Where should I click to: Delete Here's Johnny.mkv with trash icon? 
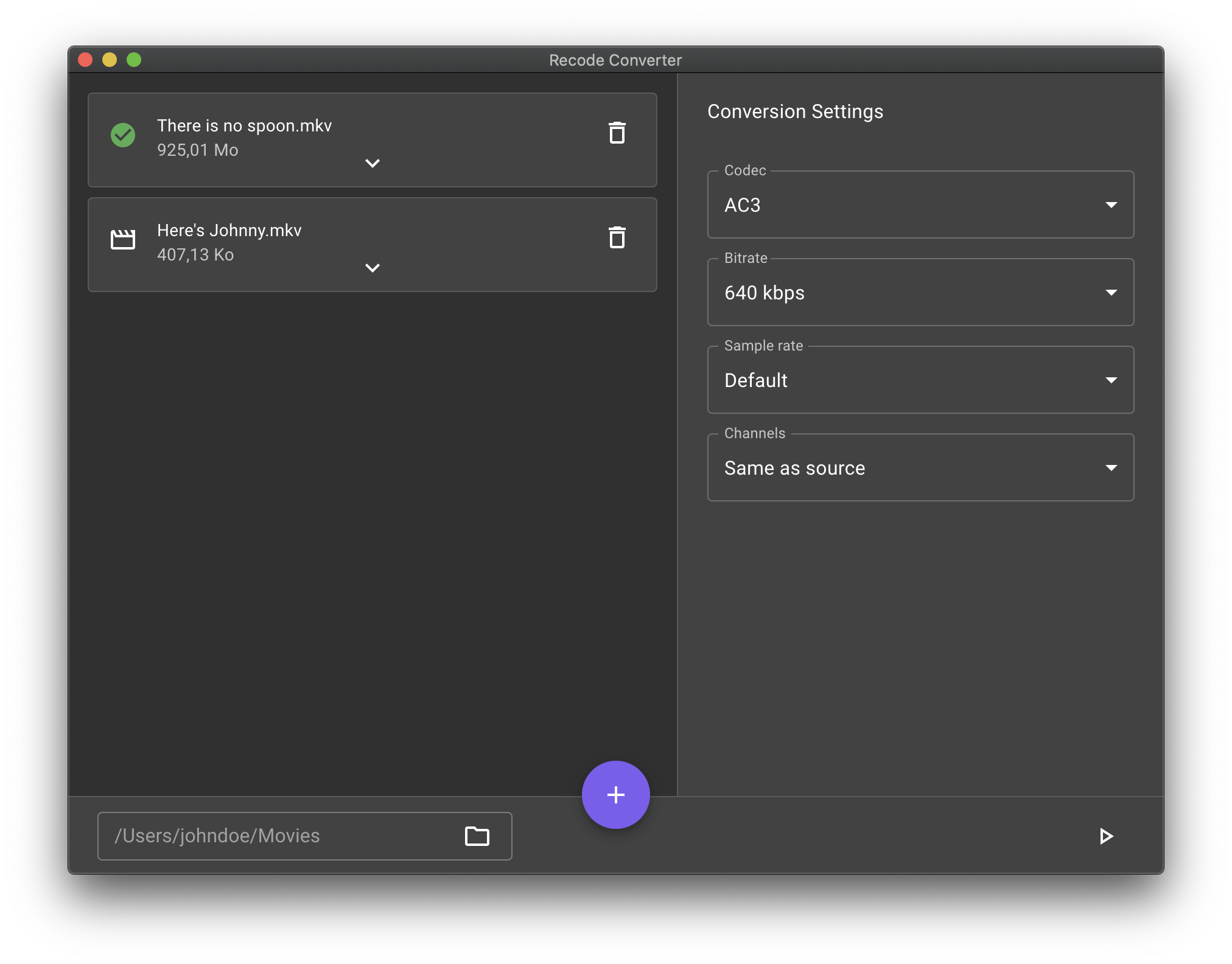point(617,237)
